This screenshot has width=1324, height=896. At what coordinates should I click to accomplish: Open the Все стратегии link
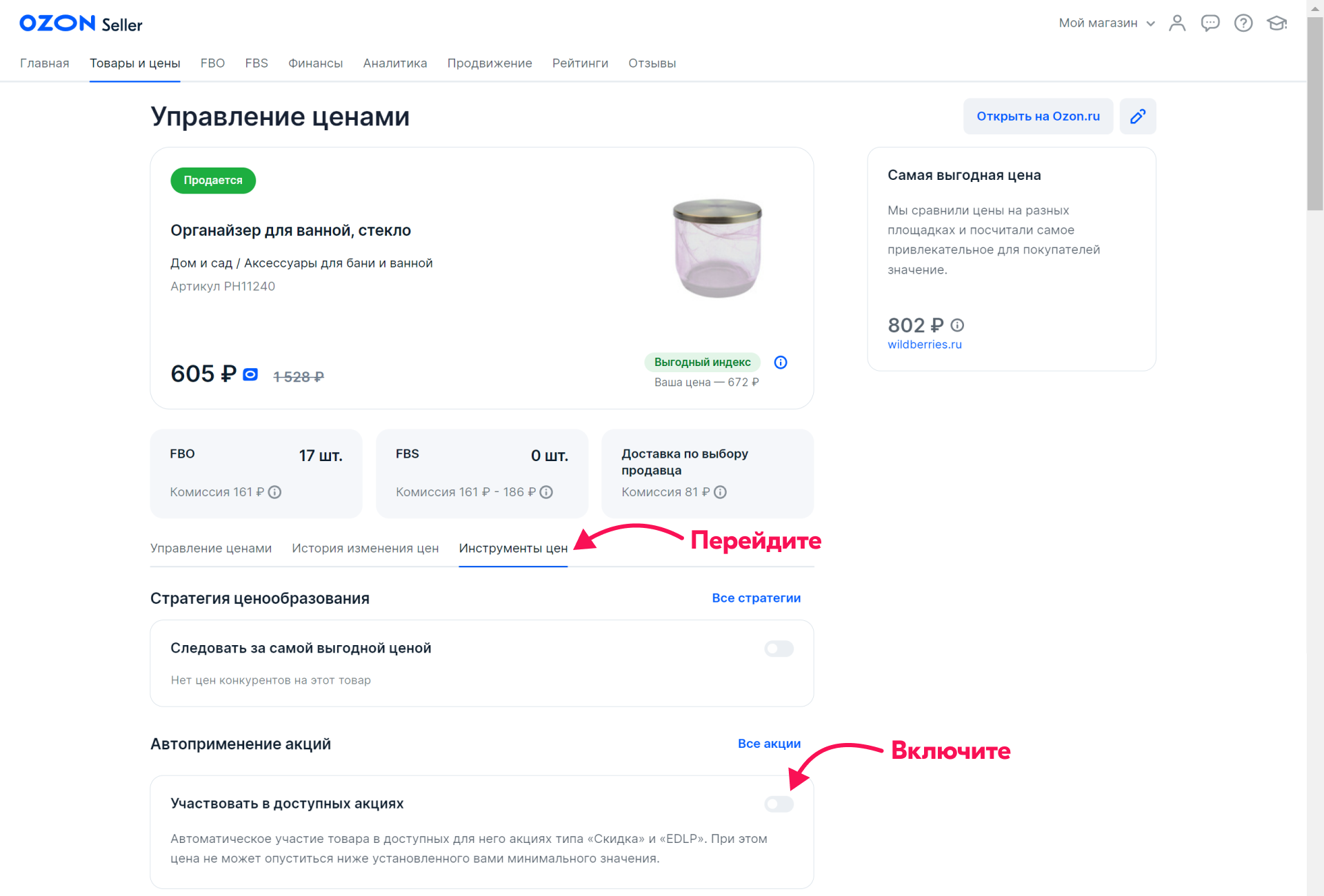(x=756, y=598)
